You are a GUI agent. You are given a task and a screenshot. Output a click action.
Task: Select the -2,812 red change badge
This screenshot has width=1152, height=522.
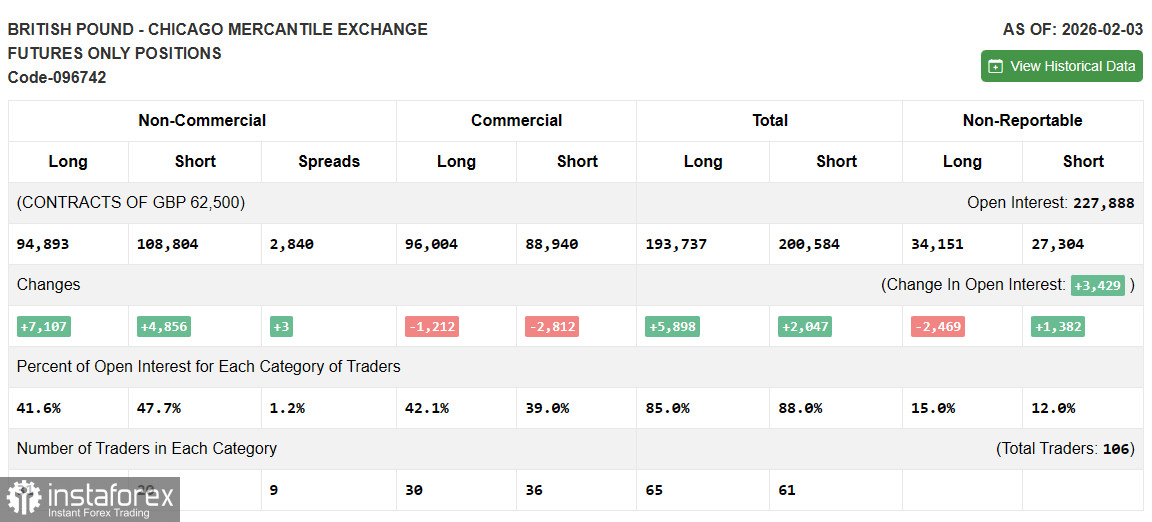551,327
